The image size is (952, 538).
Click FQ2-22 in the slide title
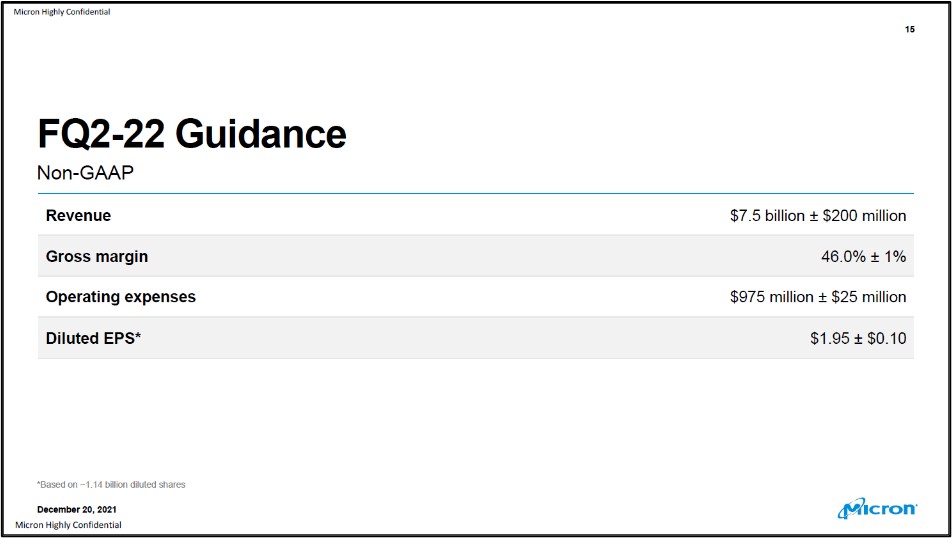coord(98,134)
